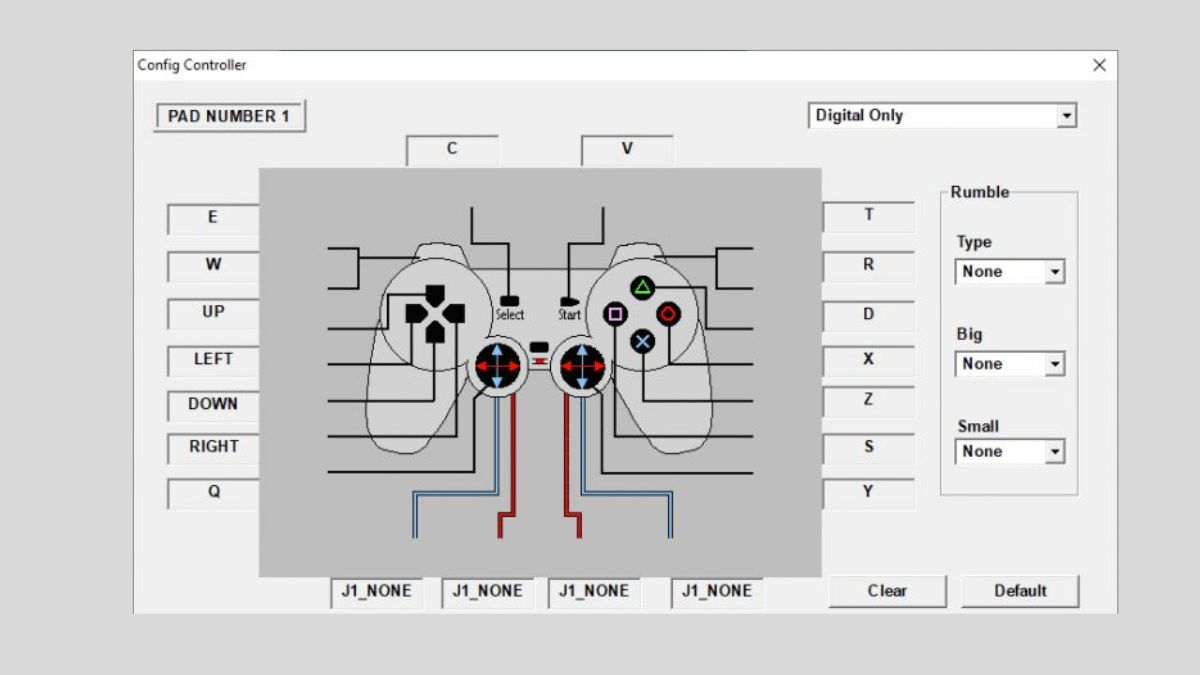Click the left analog stick icon
This screenshot has width=1200, height=675.
[497, 366]
